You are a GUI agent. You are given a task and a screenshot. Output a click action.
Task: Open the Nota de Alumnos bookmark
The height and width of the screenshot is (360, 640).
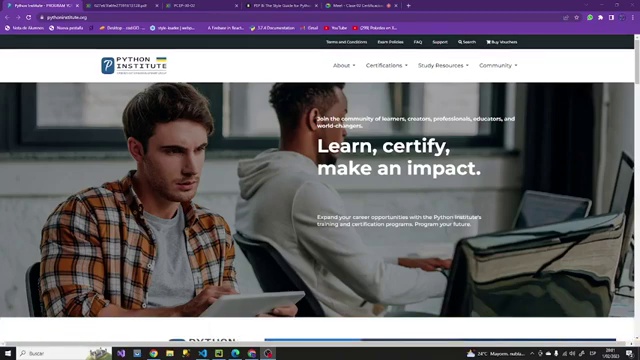click(24, 28)
